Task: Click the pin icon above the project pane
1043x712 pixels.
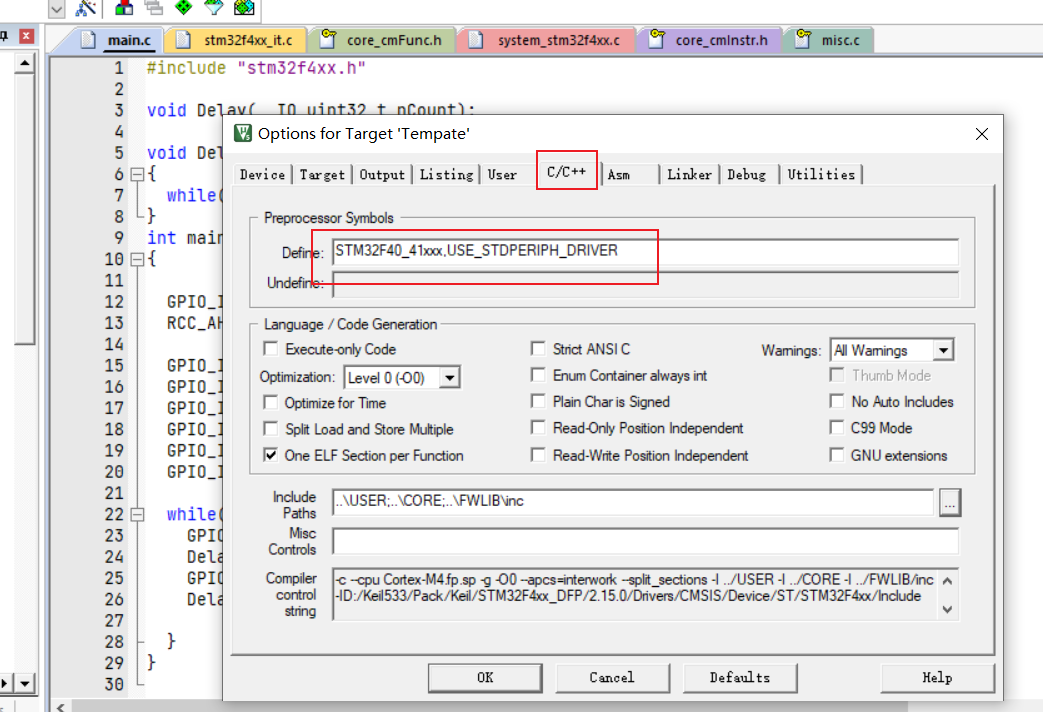Action: [4, 33]
